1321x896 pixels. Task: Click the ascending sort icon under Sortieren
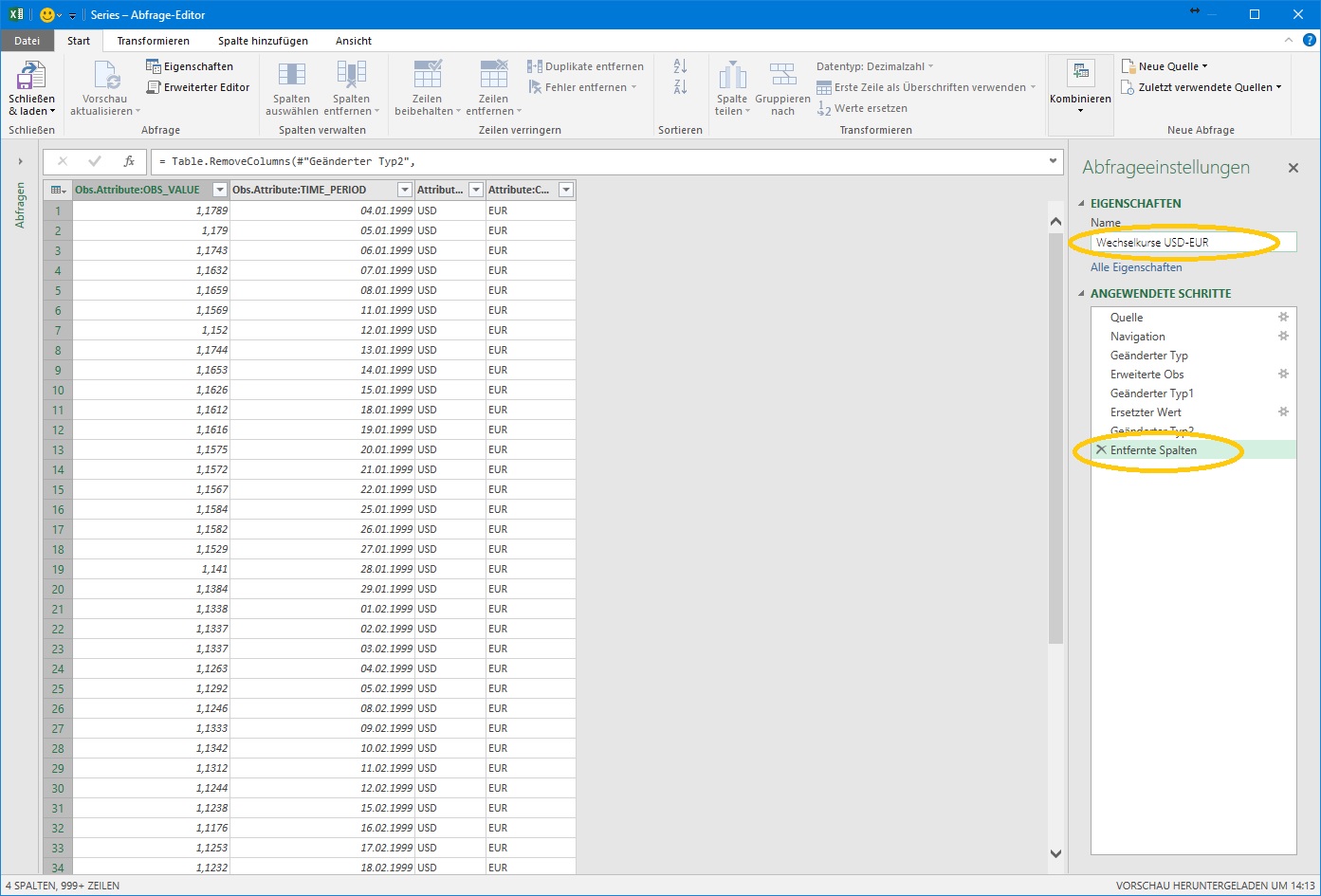(679, 68)
